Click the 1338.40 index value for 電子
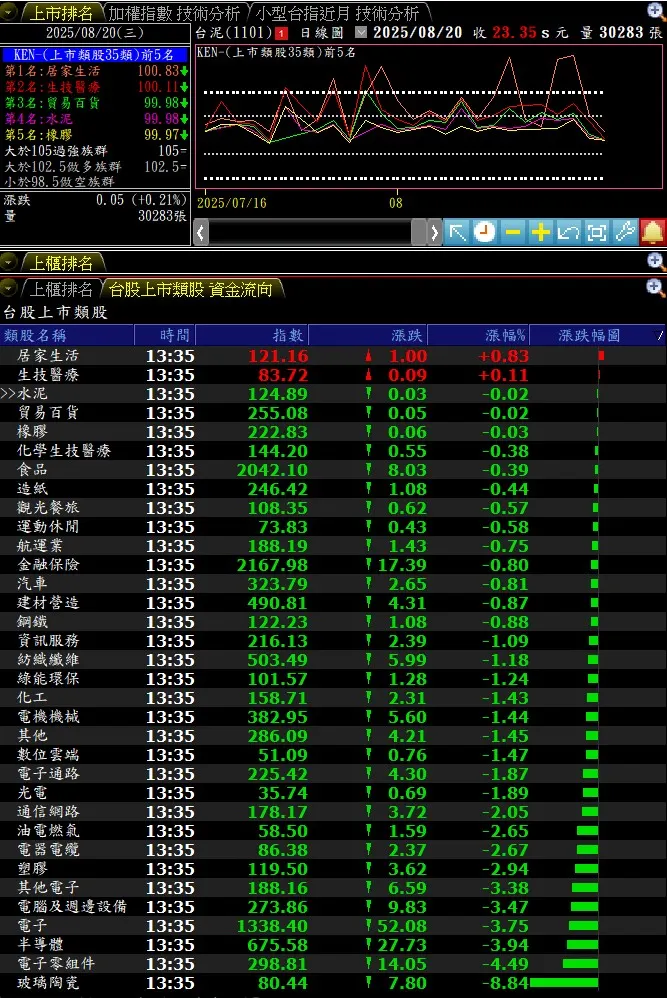Screen dimensions: 667x998 (272, 925)
